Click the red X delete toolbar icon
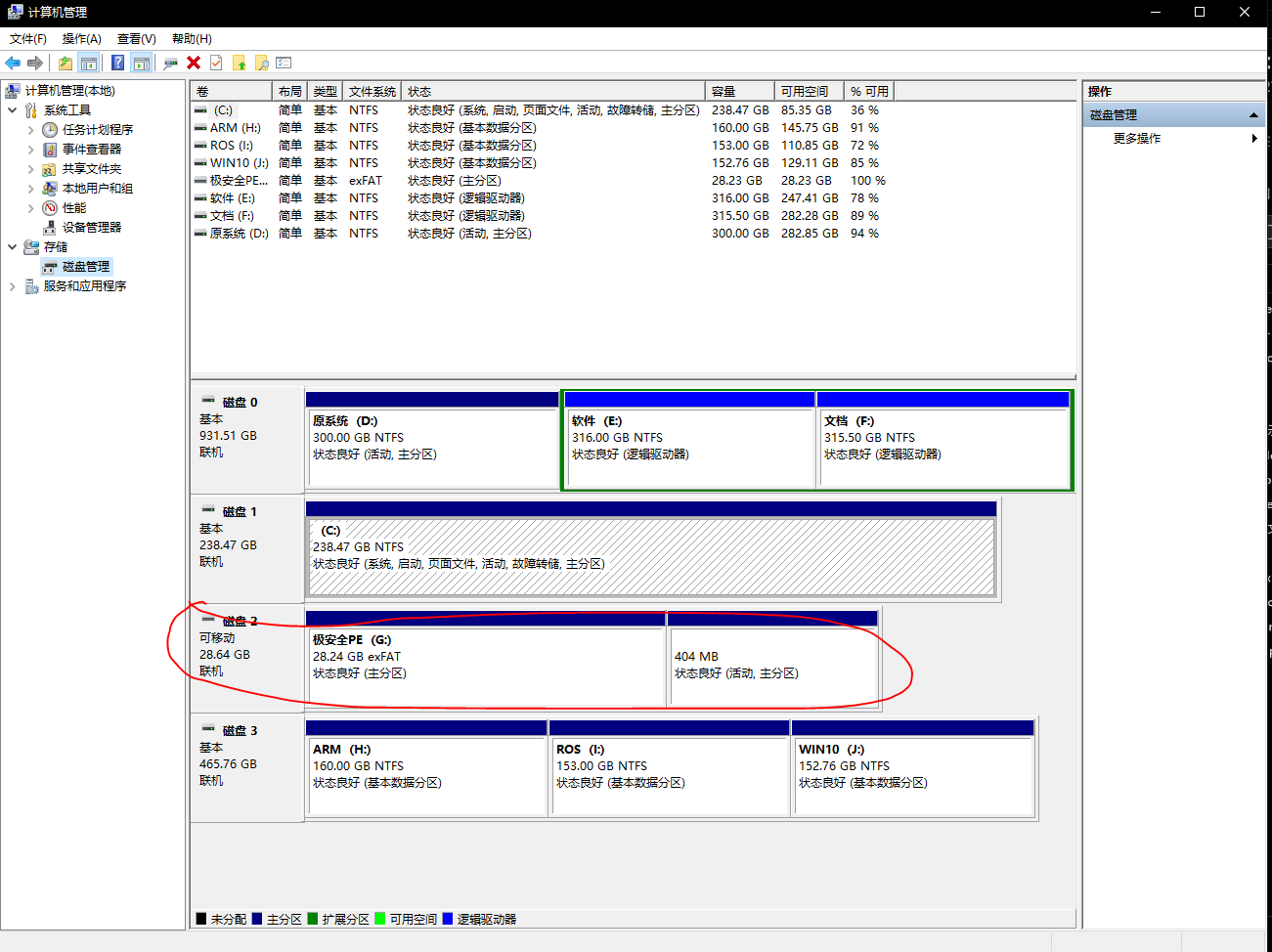Viewport: 1272px width, 952px height. [194, 64]
